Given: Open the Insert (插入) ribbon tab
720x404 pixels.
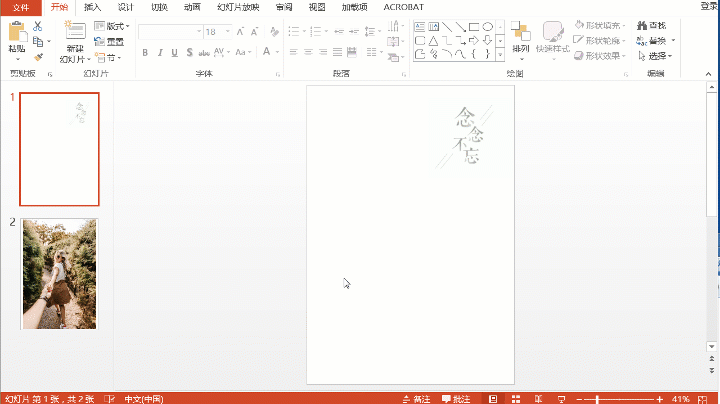Looking at the screenshot, I should click(x=92, y=6).
